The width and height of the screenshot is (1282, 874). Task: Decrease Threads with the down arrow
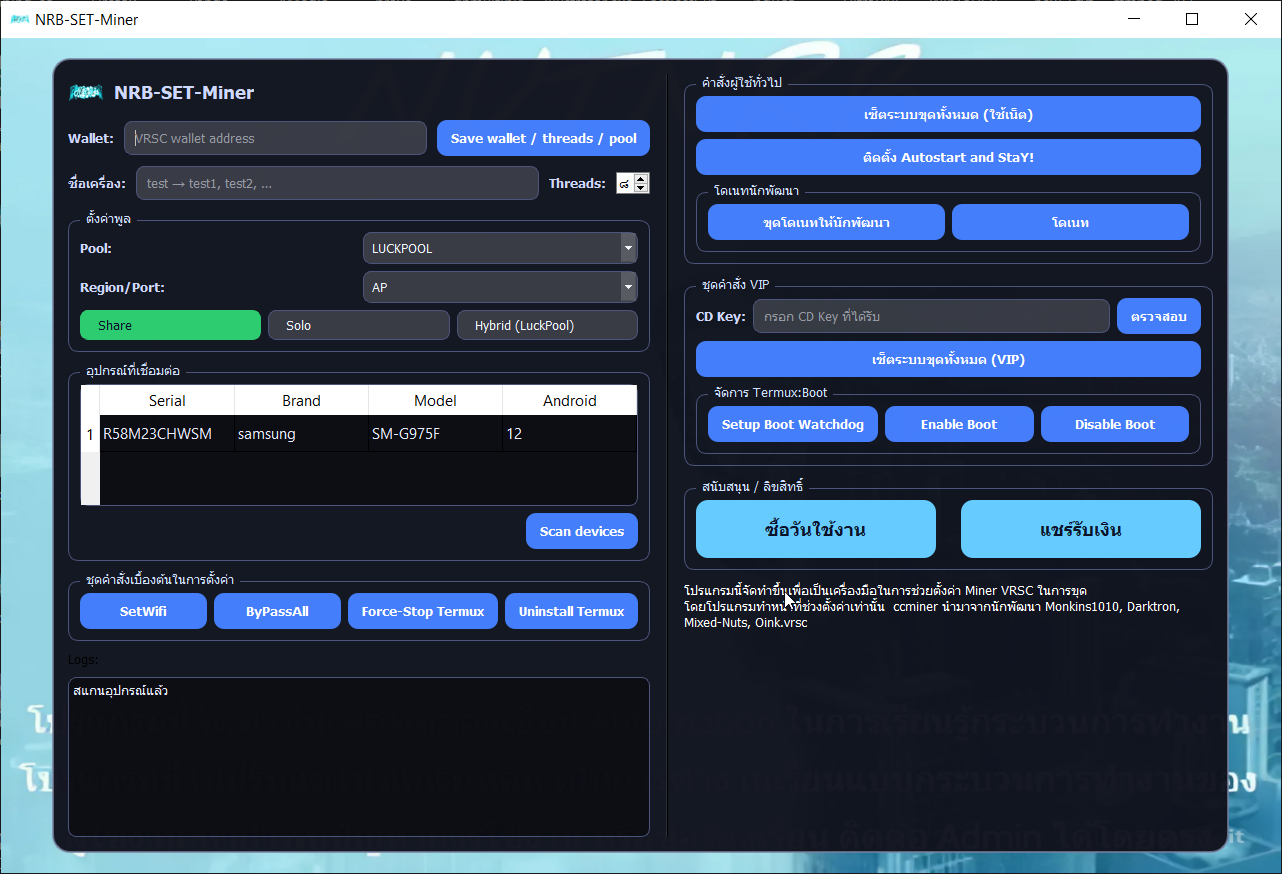(x=642, y=188)
